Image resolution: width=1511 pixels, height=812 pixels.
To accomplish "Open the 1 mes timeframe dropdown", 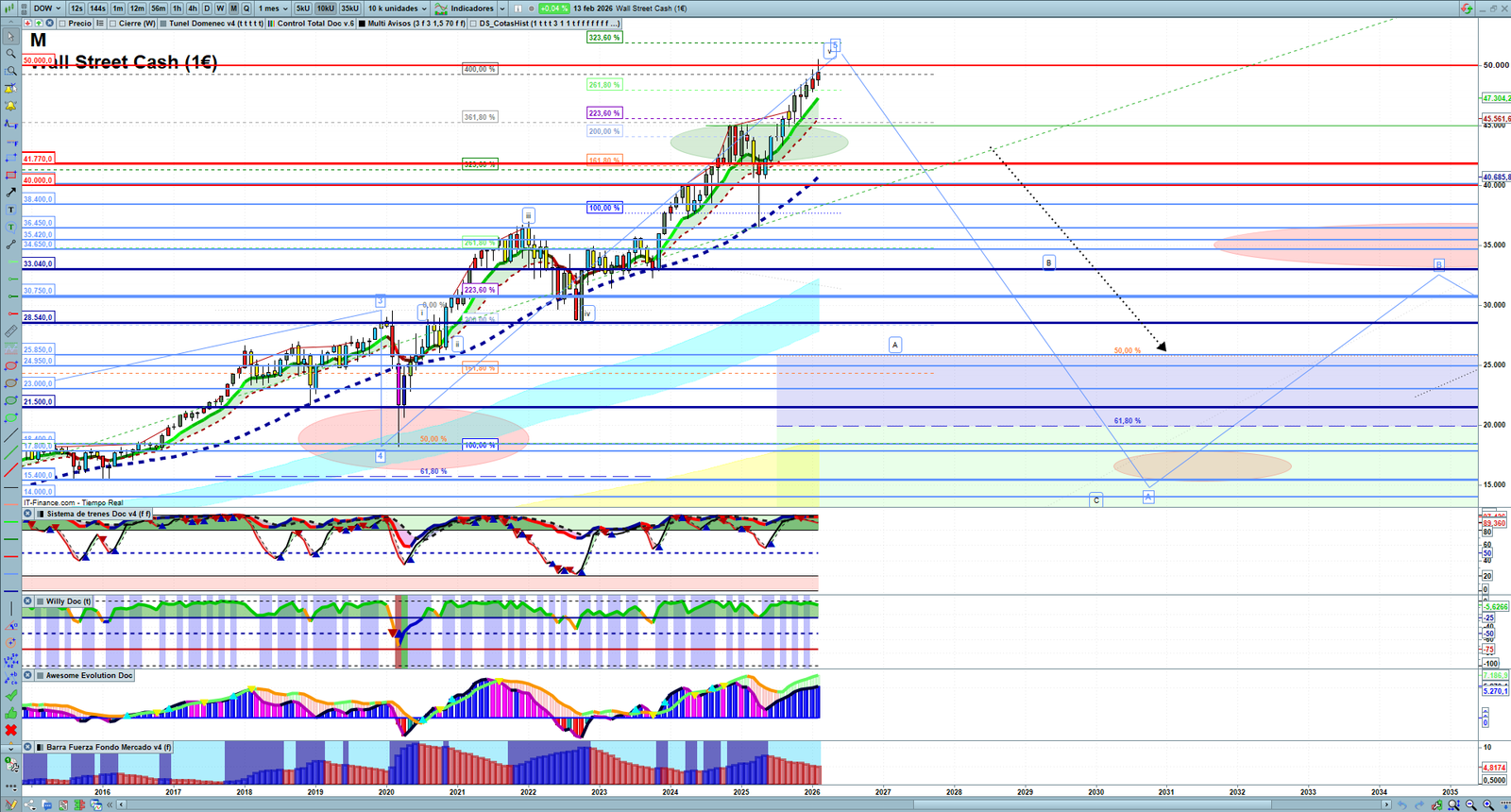I will pos(273,8).
